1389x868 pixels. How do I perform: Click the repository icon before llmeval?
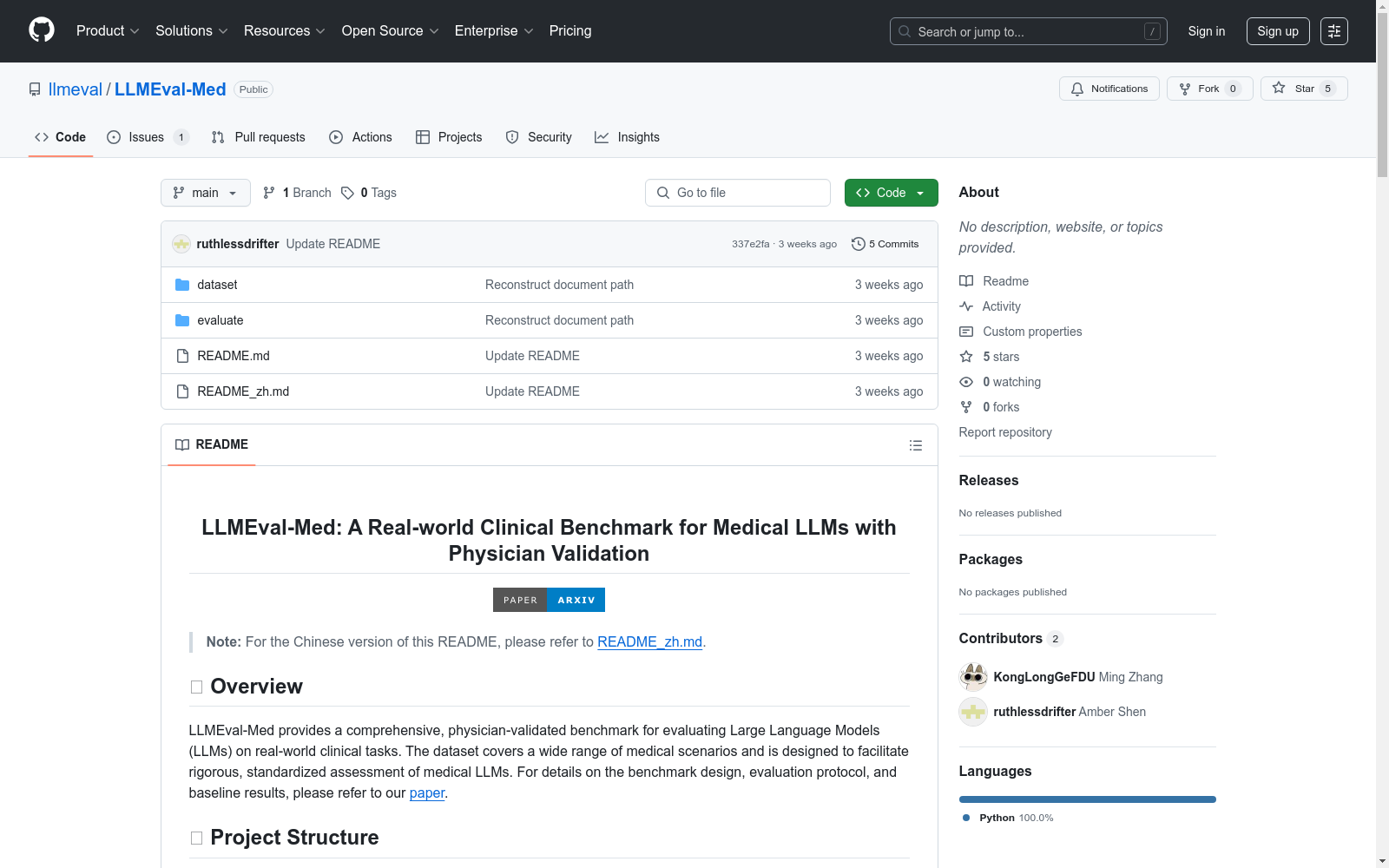click(x=35, y=89)
